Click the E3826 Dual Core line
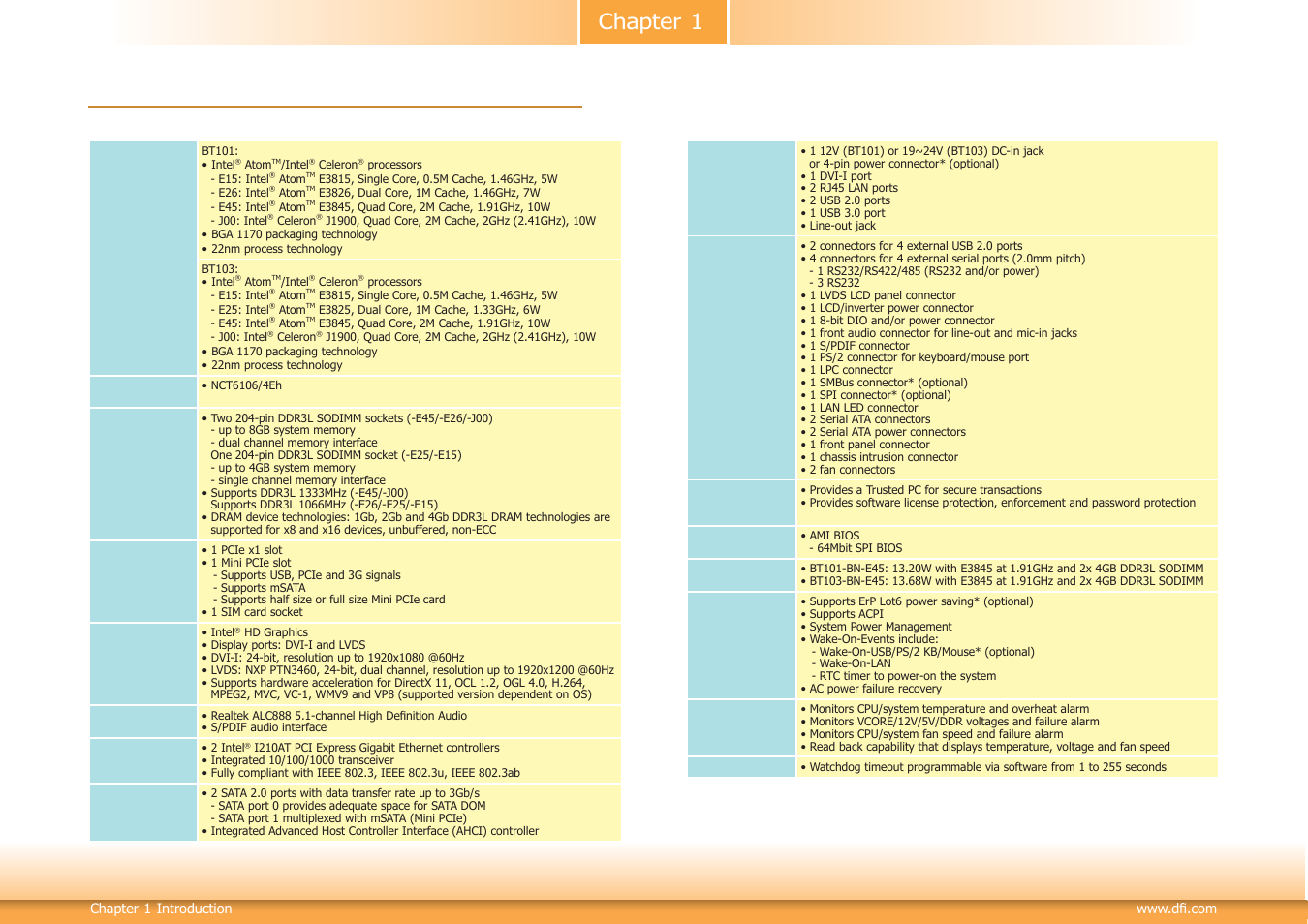Image resolution: width=1308 pixels, height=924 pixels. (x=375, y=193)
